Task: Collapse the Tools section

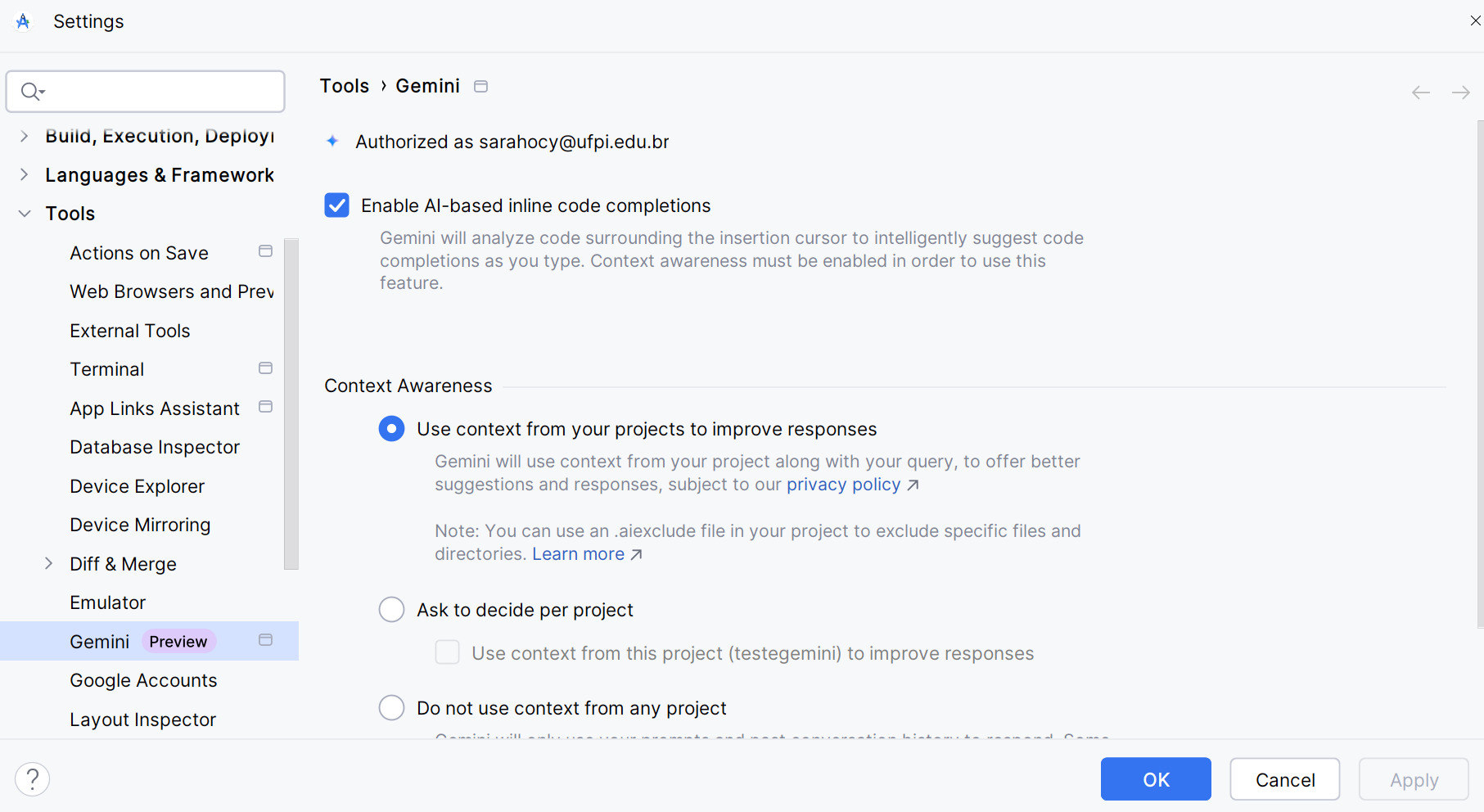Action: tap(25, 214)
